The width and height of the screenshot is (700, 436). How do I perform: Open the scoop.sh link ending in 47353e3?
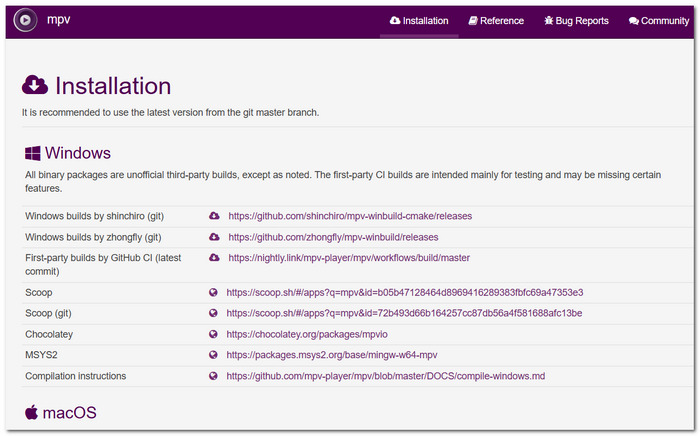[x=404, y=292]
